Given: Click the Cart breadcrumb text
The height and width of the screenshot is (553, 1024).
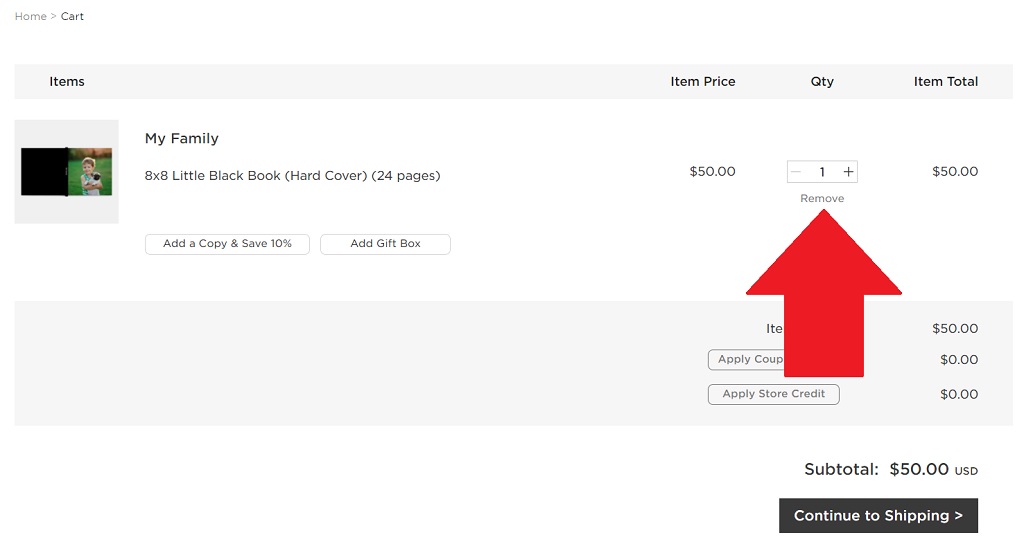Looking at the screenshot, I should [72, 17].
